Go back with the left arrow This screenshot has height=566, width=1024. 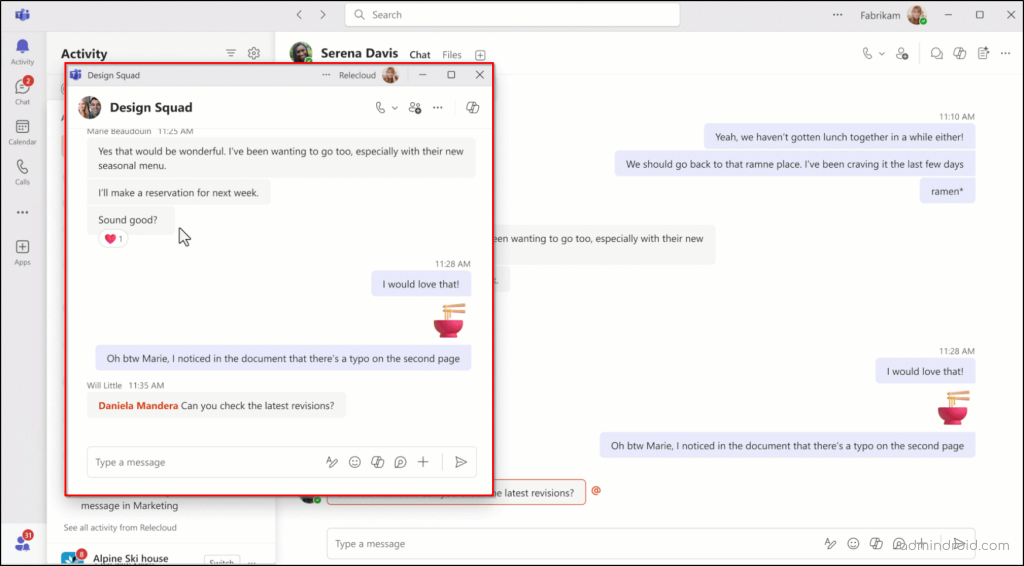(299, 14)
